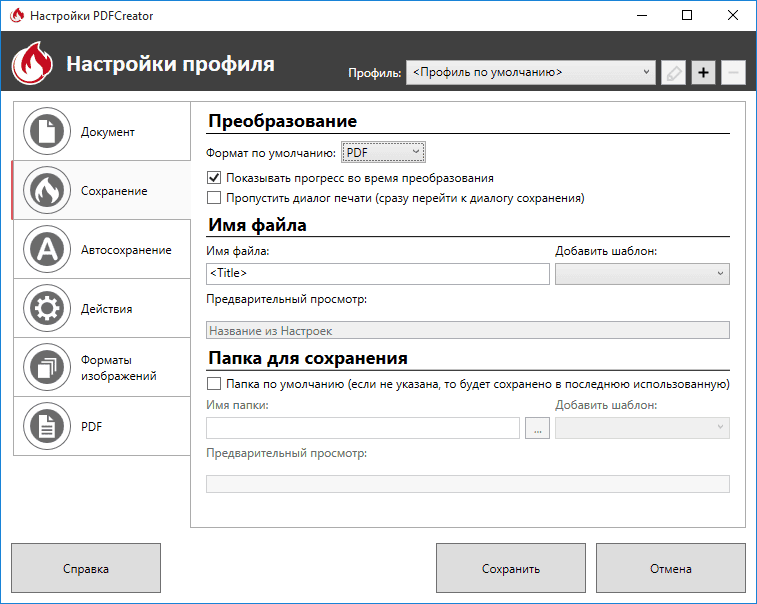Open Добавить шаблон dropdown for file name

pos(642,274)
